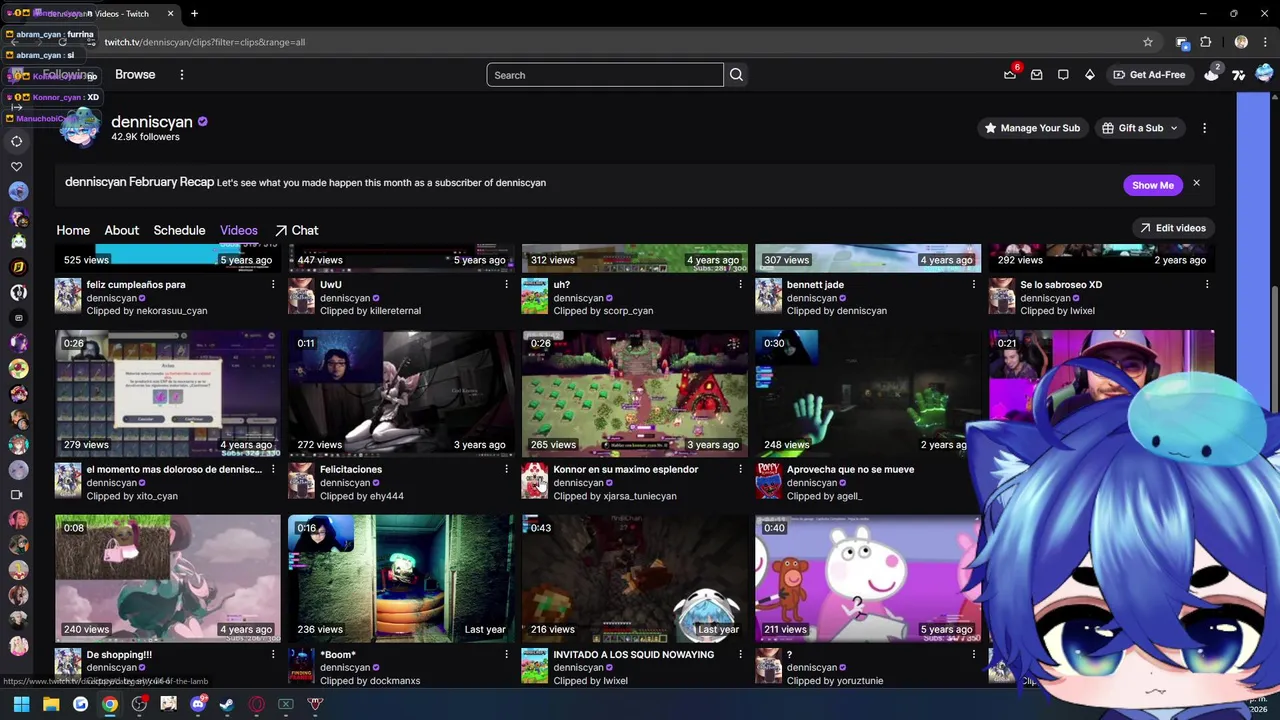
Task: Open clipper link 'dockmanxs'
Action: pos(395,681)
